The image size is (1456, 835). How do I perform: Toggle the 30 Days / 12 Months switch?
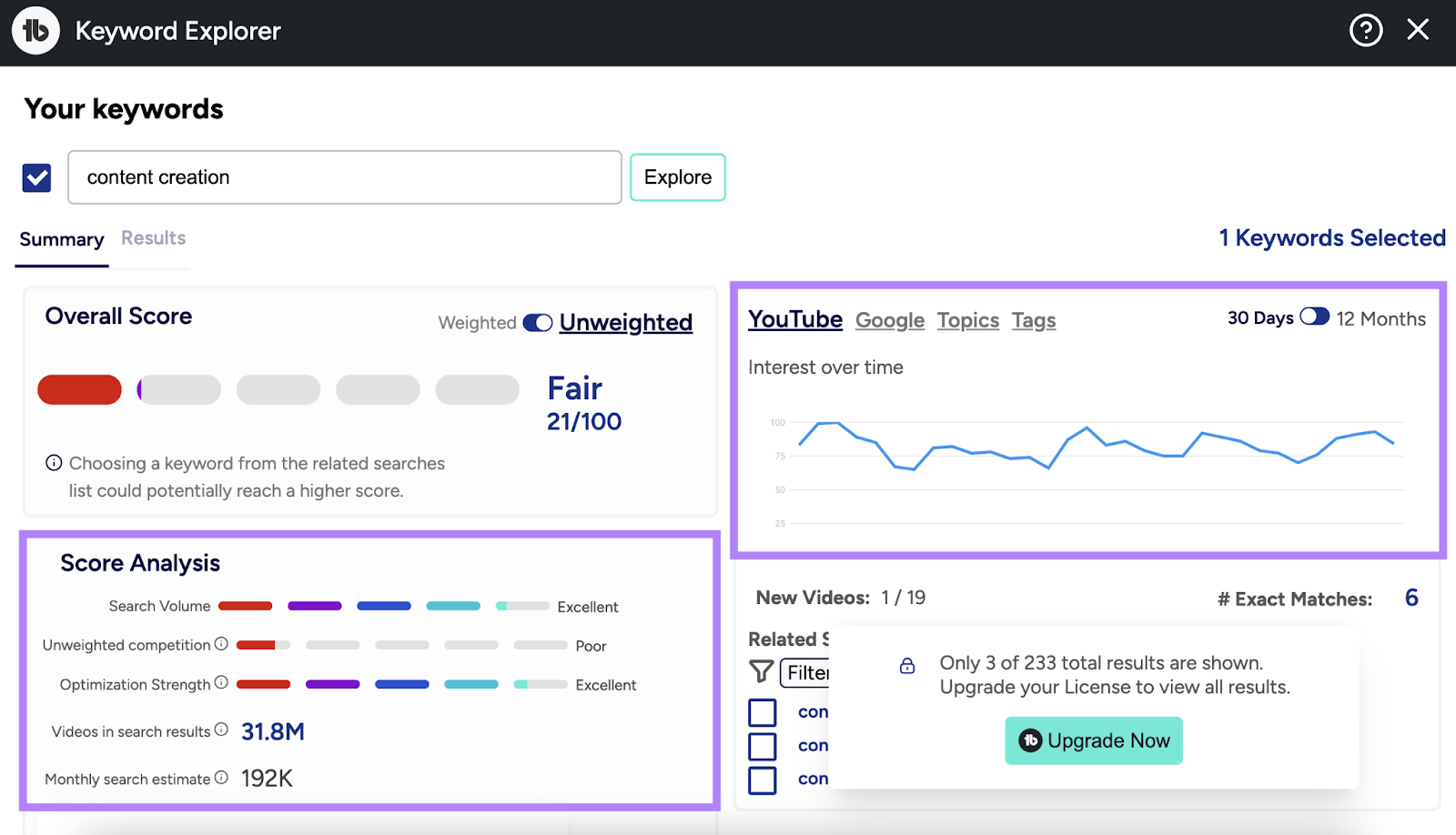[x=1315, y=317]
